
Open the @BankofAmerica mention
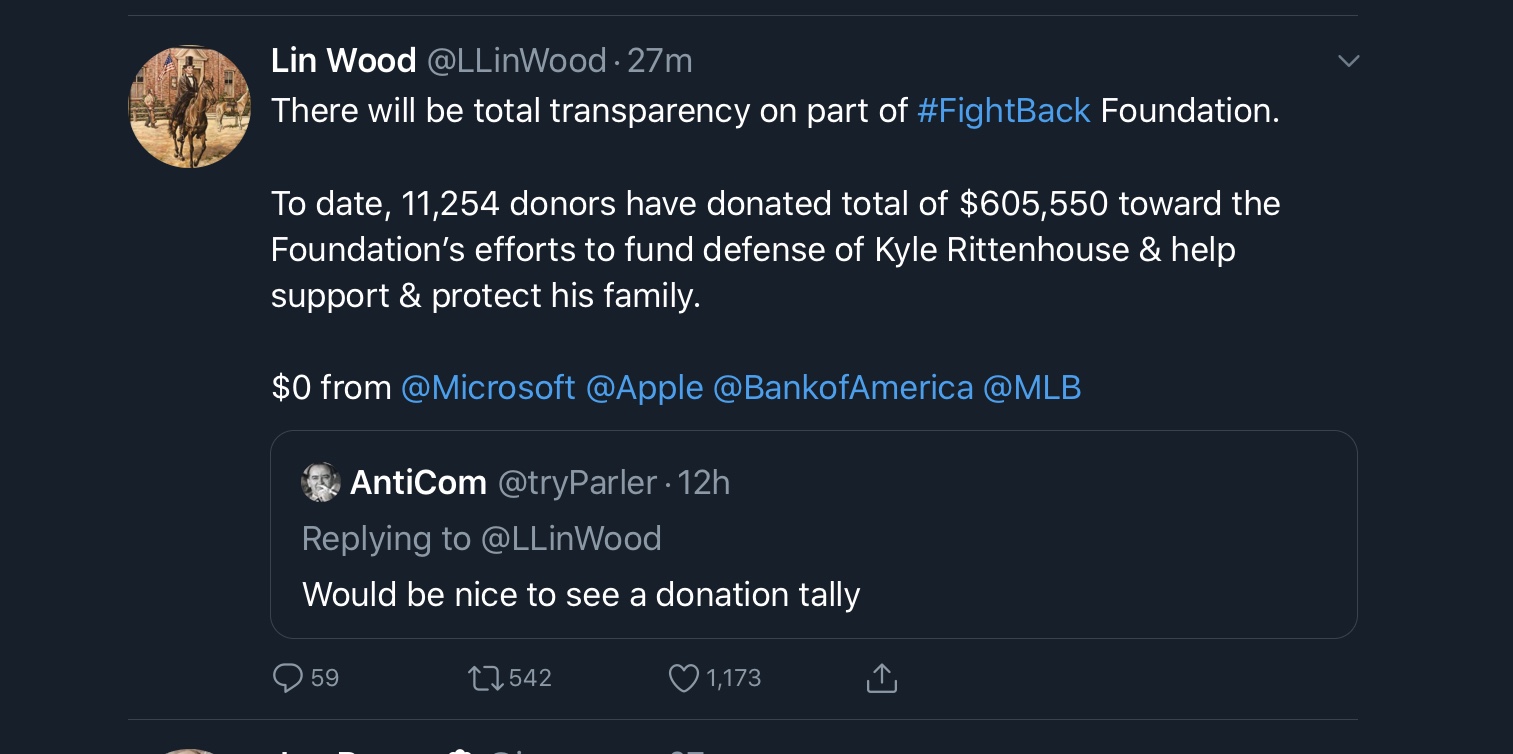pos(843,388)
